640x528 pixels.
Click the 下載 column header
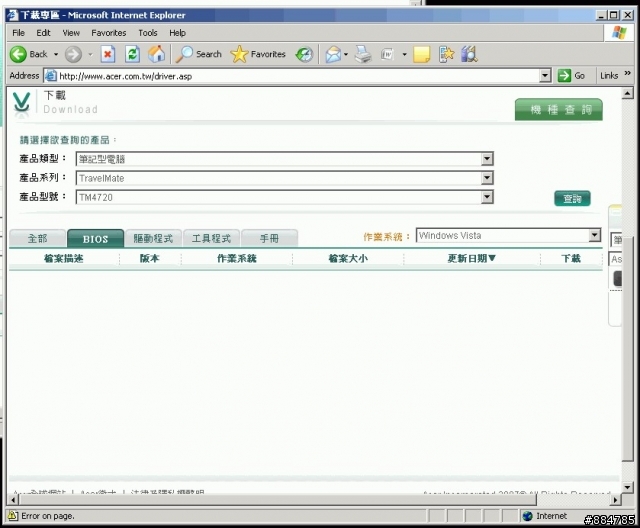(571, 258)
